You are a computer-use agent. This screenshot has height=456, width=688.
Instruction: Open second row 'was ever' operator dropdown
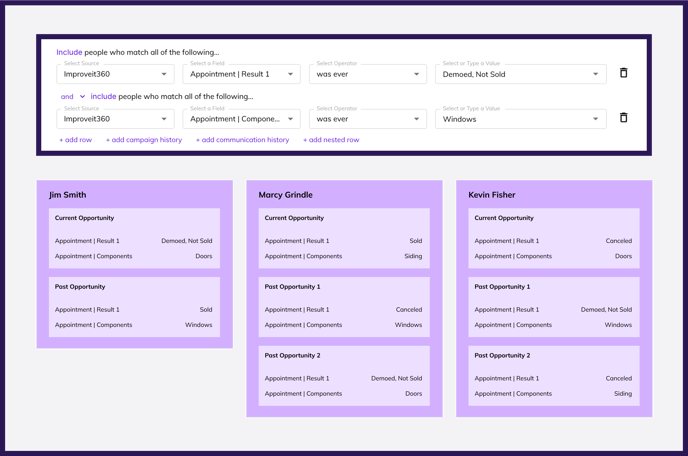[x=368, y=119]
